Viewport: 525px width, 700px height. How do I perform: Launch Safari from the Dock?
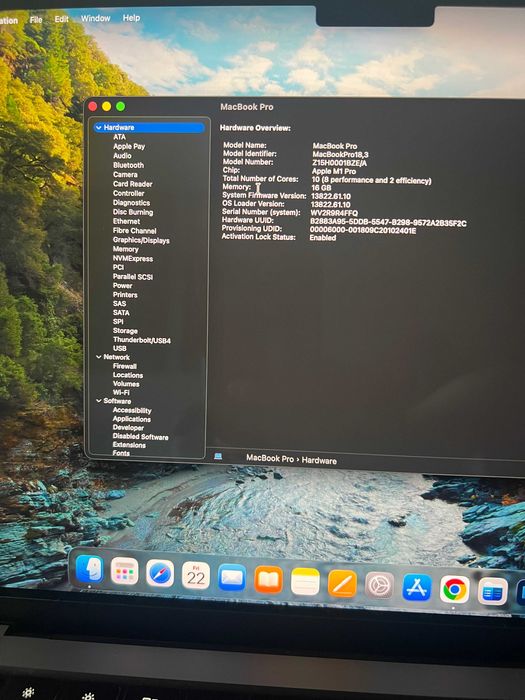(160, 573)
